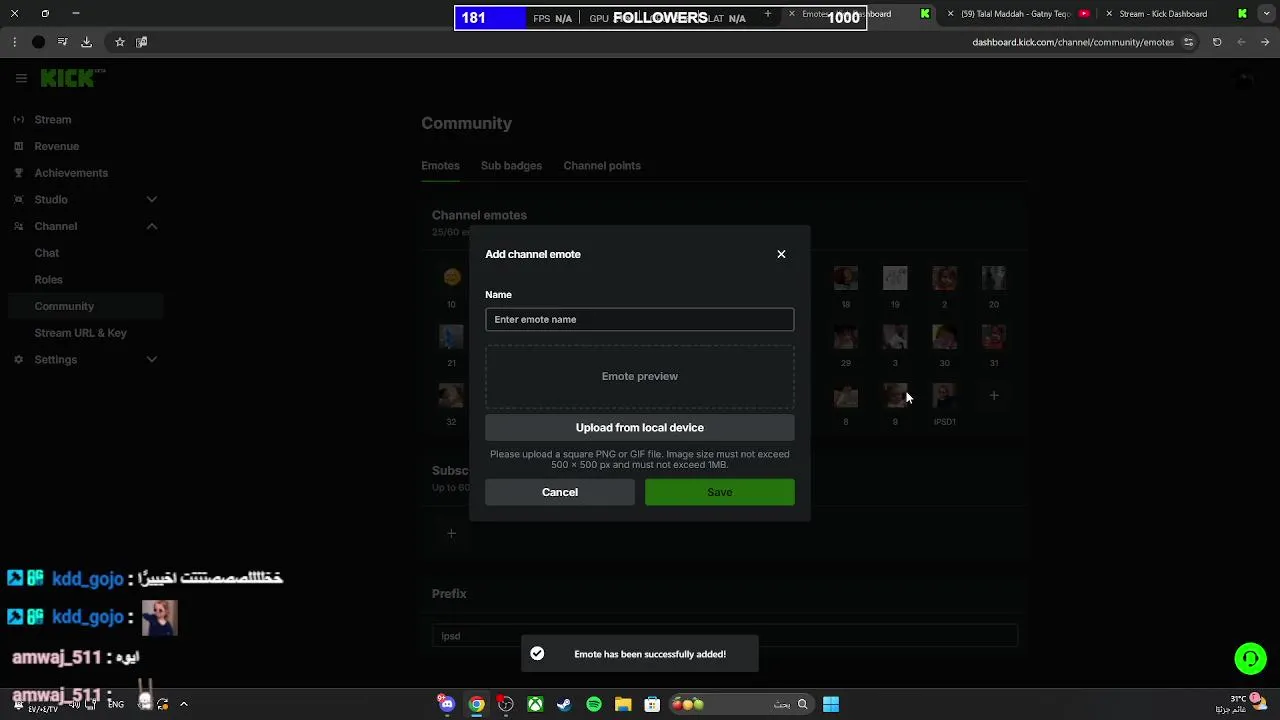The image size is (1280, 720).
Task: Open the browser tab list dropdown
Action: [x=1269, y=14]
